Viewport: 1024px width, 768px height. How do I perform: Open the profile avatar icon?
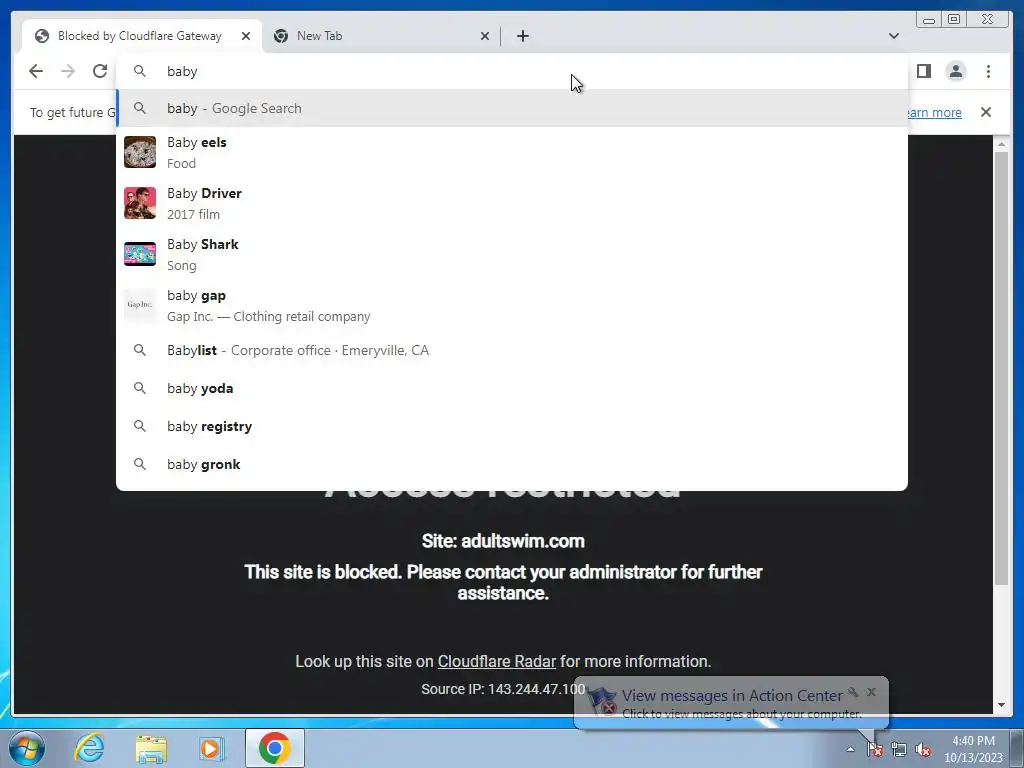tap(955, 71)
